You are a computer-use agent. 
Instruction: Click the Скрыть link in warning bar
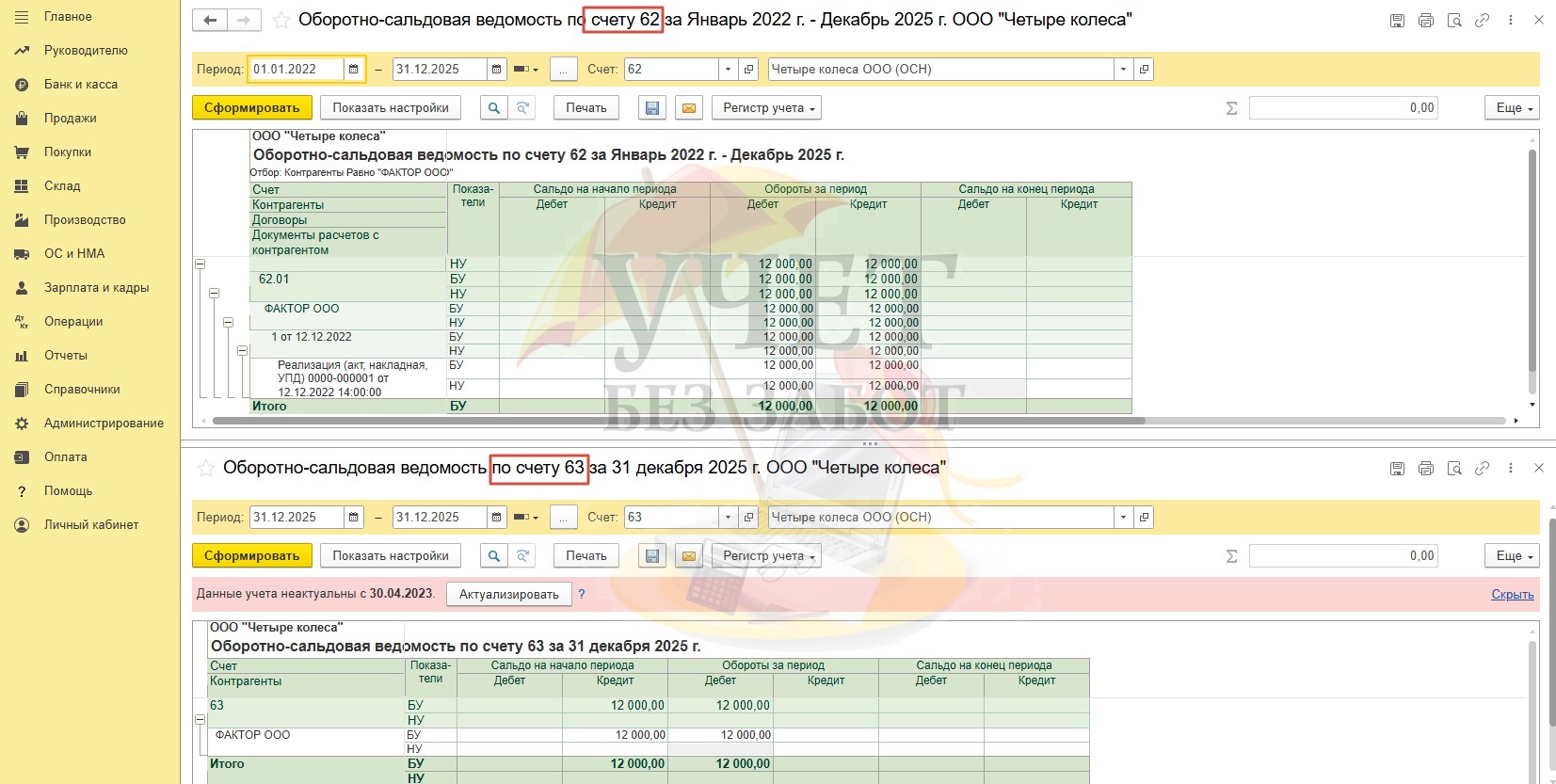[x=1512, y=594]
